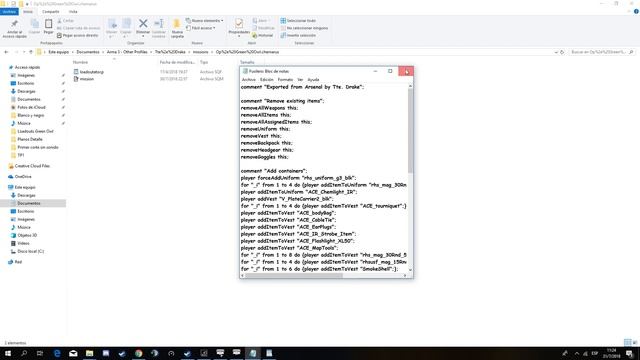Open Google Chrome from the taskbar
The height and width of the screenshot is (360, 640).
(x=139, y=353)
